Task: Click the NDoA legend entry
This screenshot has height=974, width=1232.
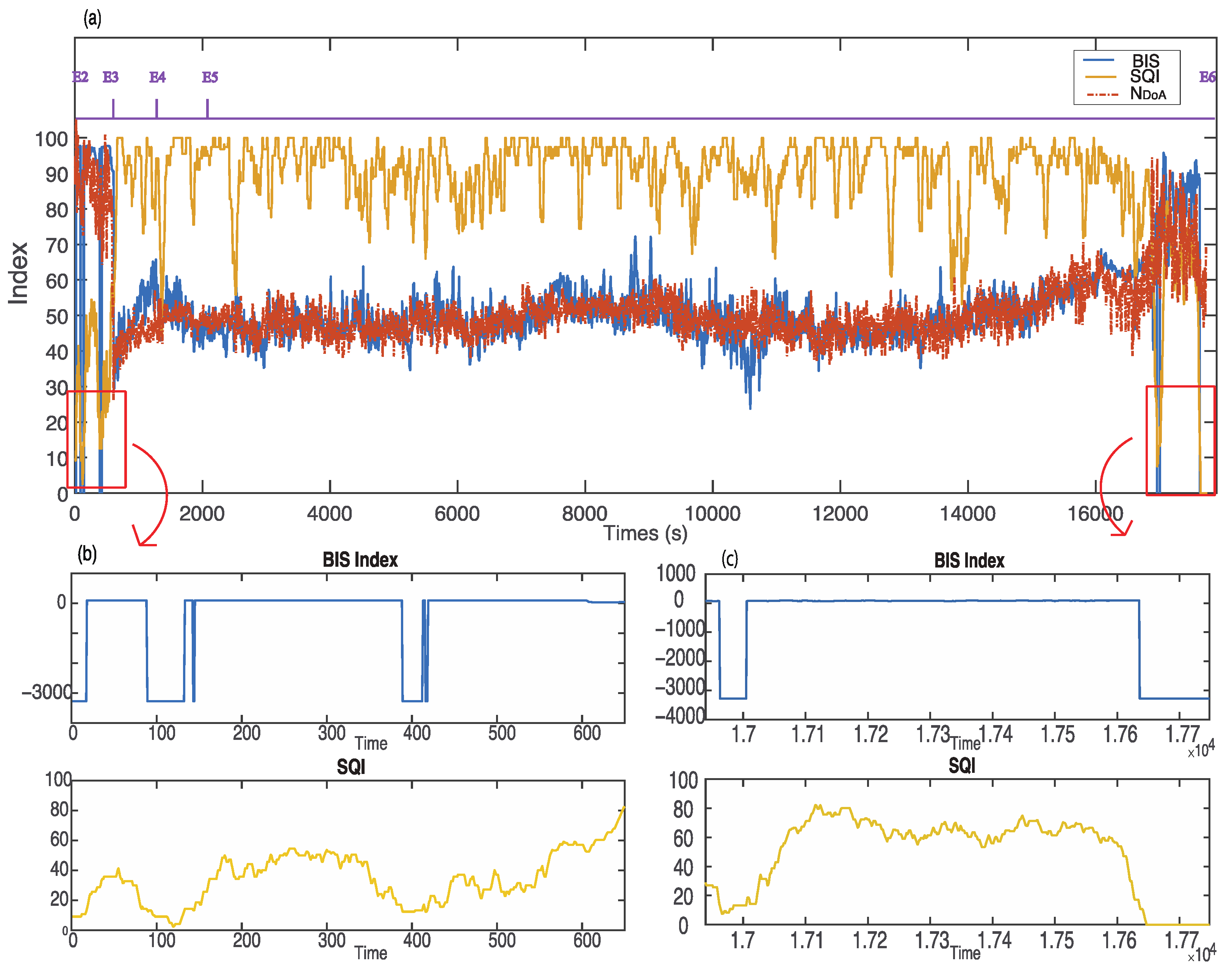Action: [1147, 94]
